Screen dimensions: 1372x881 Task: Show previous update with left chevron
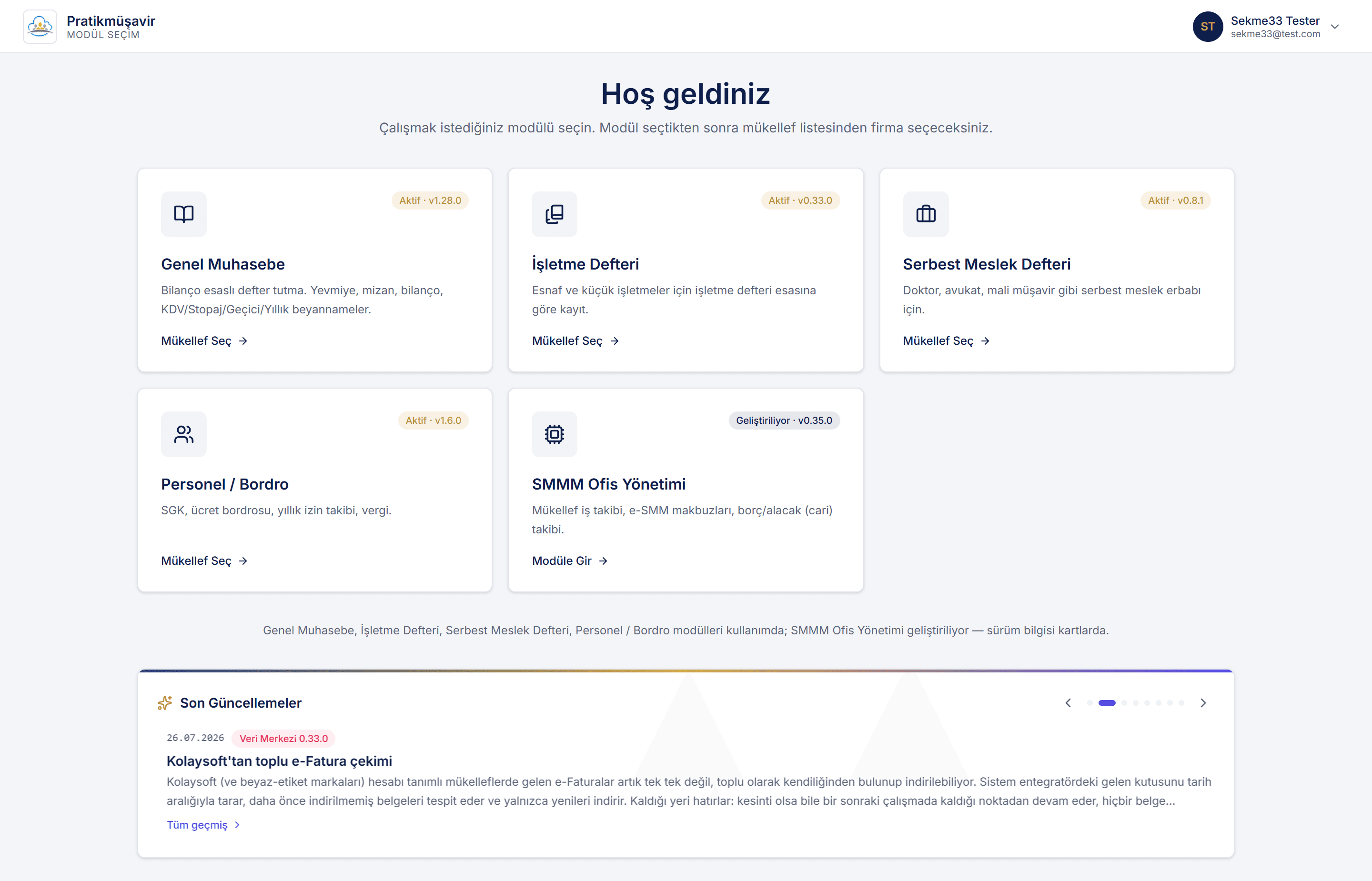click(1068, 703)
